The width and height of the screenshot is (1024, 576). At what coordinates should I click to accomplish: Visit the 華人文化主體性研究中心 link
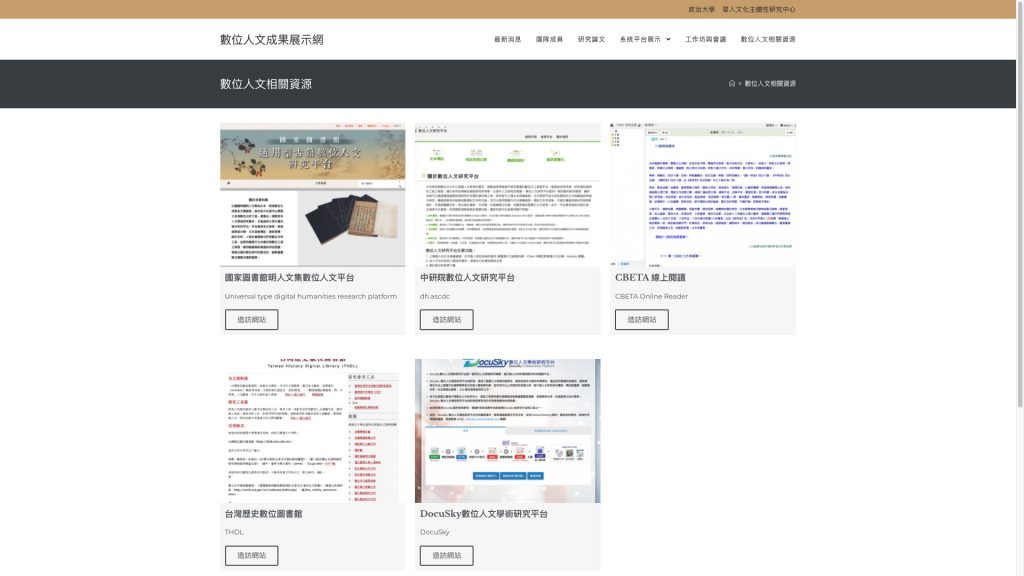[x=759, y=9]
